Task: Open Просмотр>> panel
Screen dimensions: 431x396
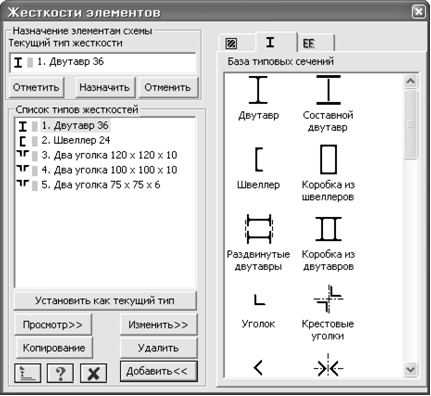Action: [53, 324]
